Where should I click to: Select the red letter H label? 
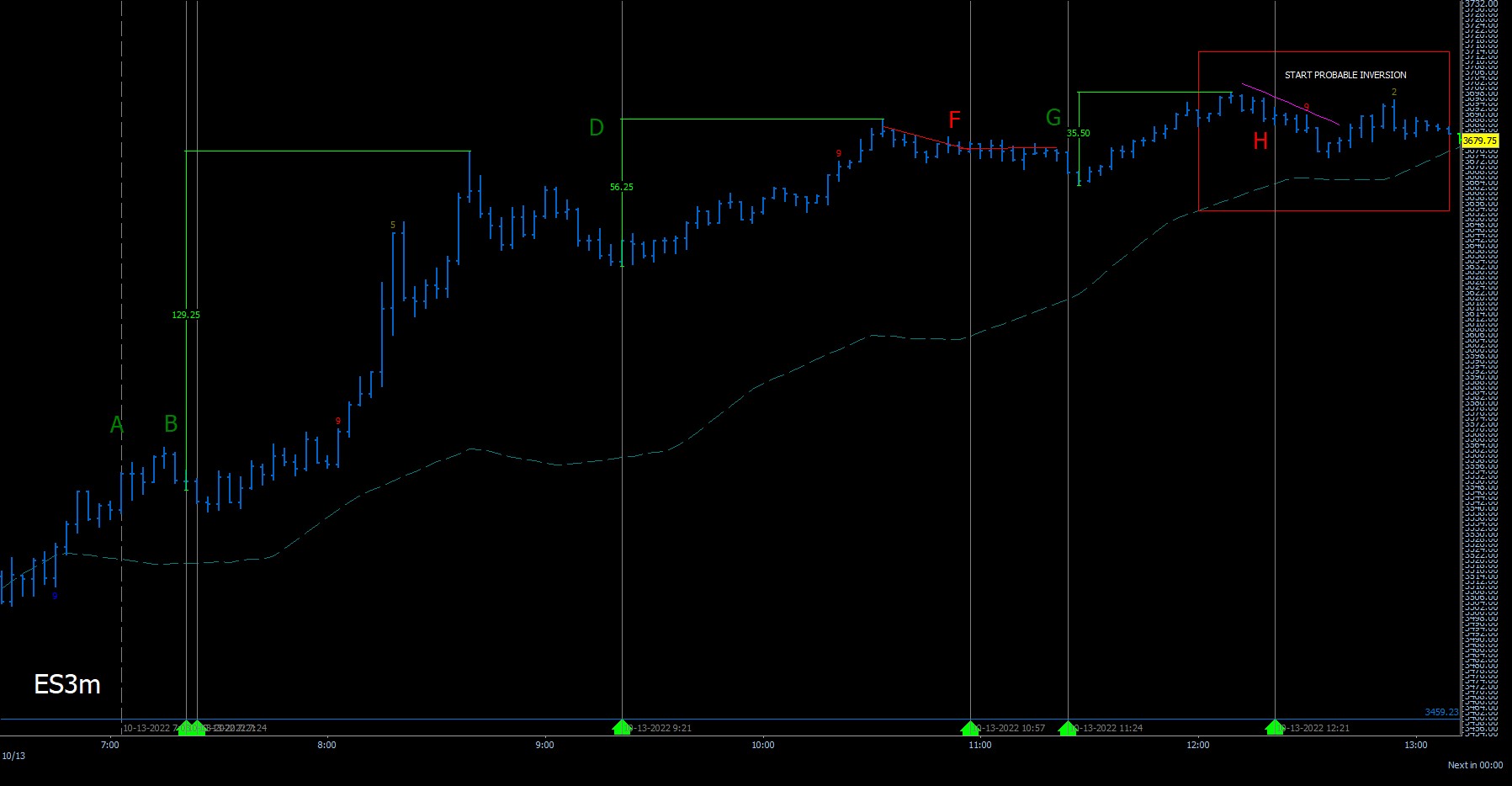(x=1260, y=141)
